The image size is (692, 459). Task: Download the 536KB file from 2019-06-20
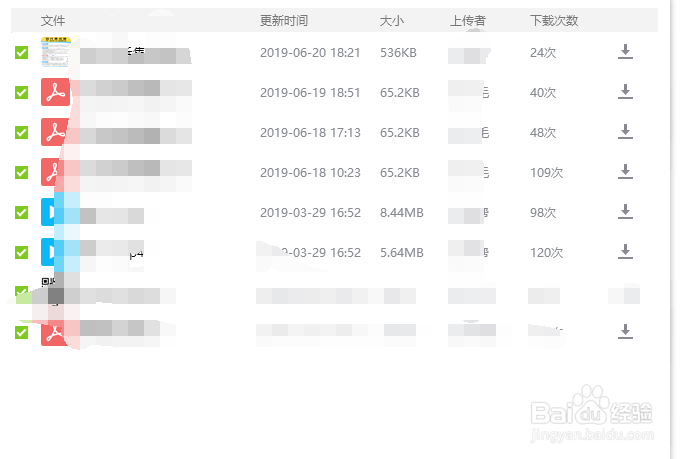625,52
